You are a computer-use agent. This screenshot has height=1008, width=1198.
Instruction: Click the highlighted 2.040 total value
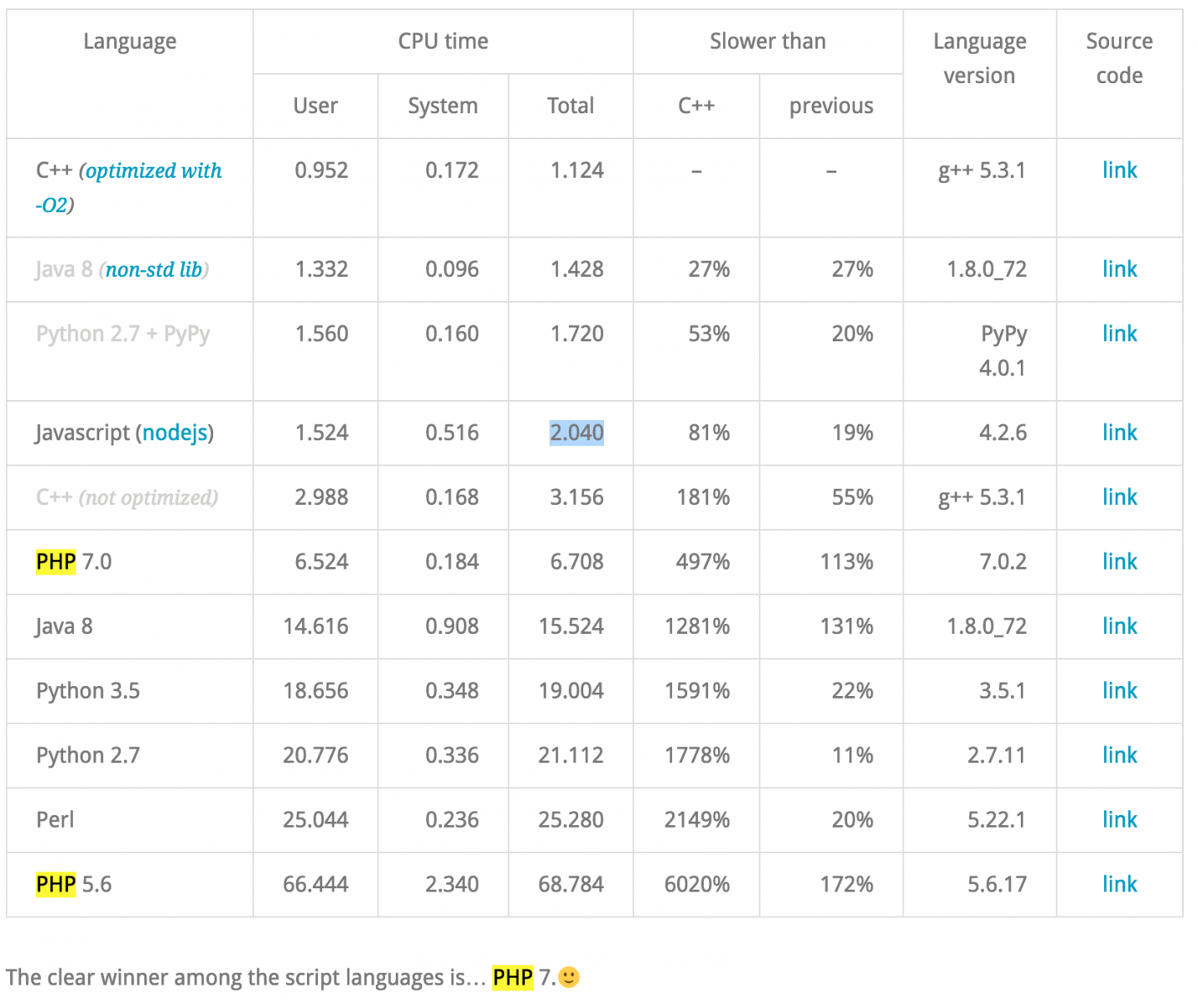click(x=577, y=432)
